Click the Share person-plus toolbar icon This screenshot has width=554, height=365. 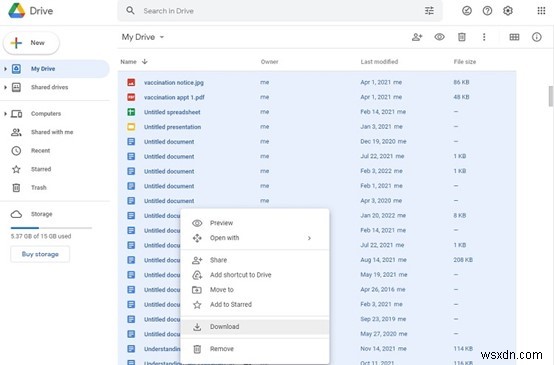tap(417, 37)
